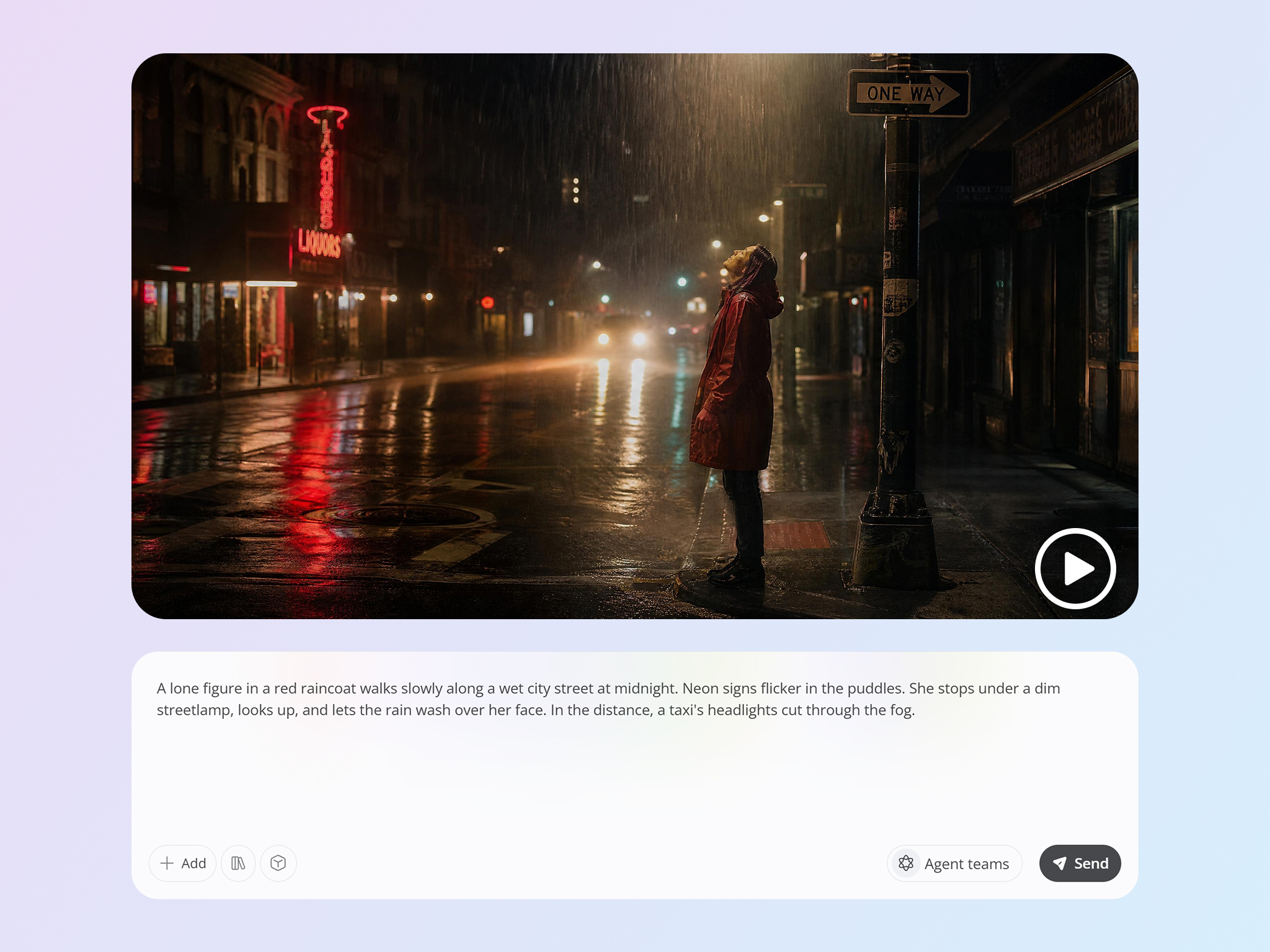Click the rainy street video thumbnail
The image size is (1270, 952).
tap(634, 336)
